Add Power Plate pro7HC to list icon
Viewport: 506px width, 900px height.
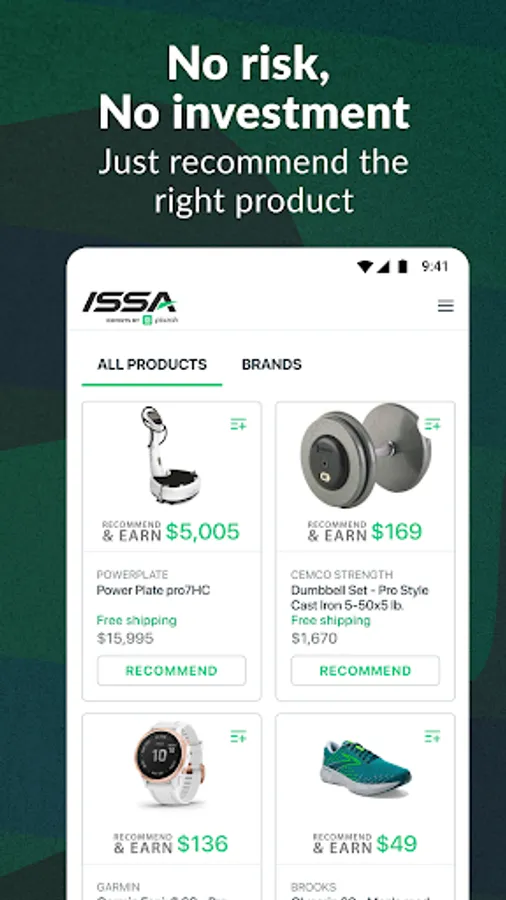click(238, 424)
